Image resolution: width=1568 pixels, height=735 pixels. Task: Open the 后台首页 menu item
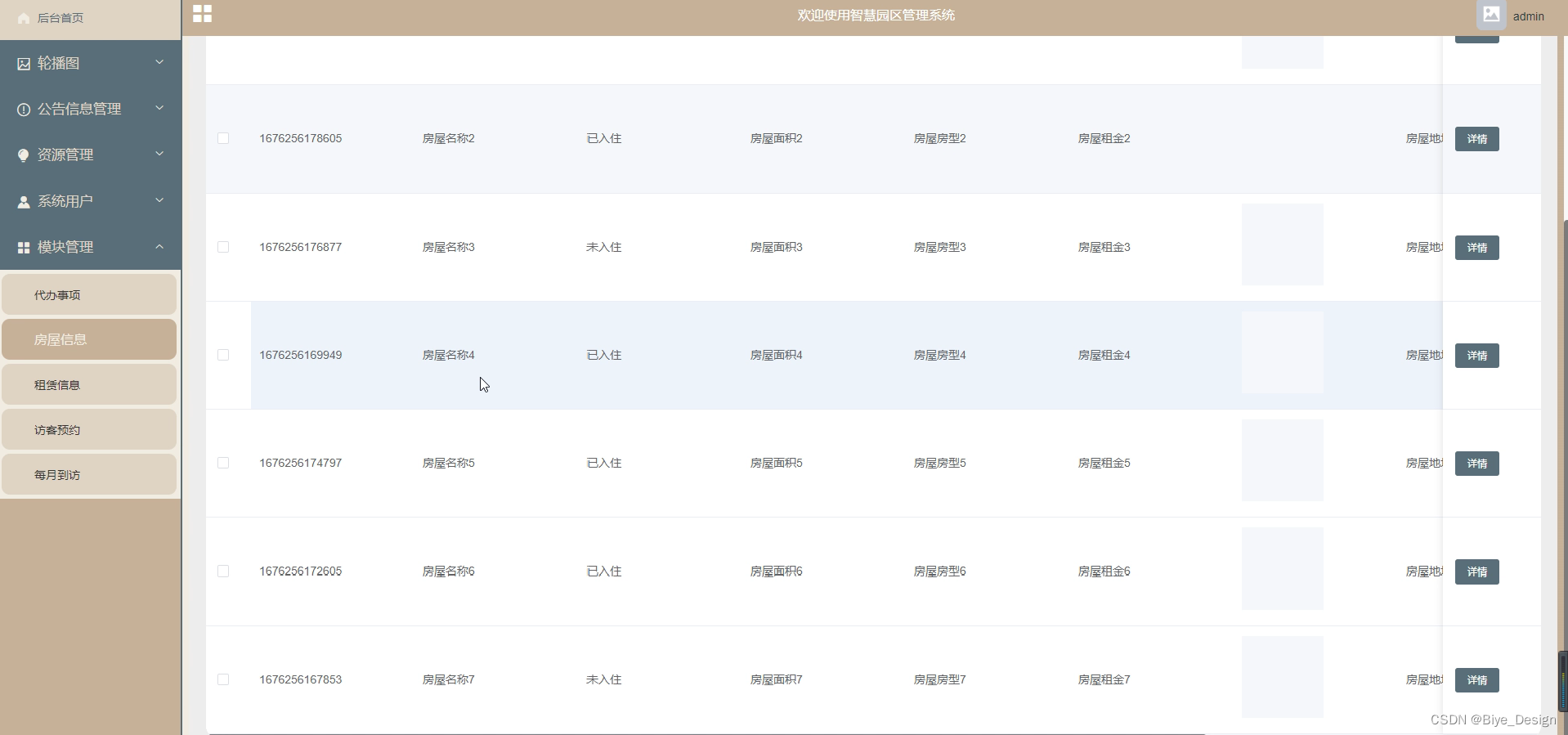click(90, 18)
